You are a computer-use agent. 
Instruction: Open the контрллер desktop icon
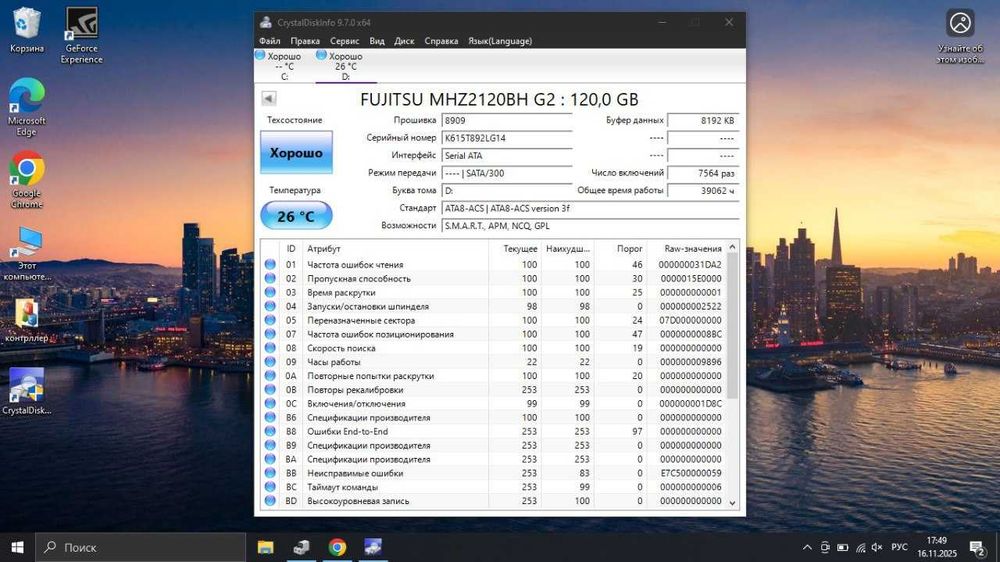26,320
